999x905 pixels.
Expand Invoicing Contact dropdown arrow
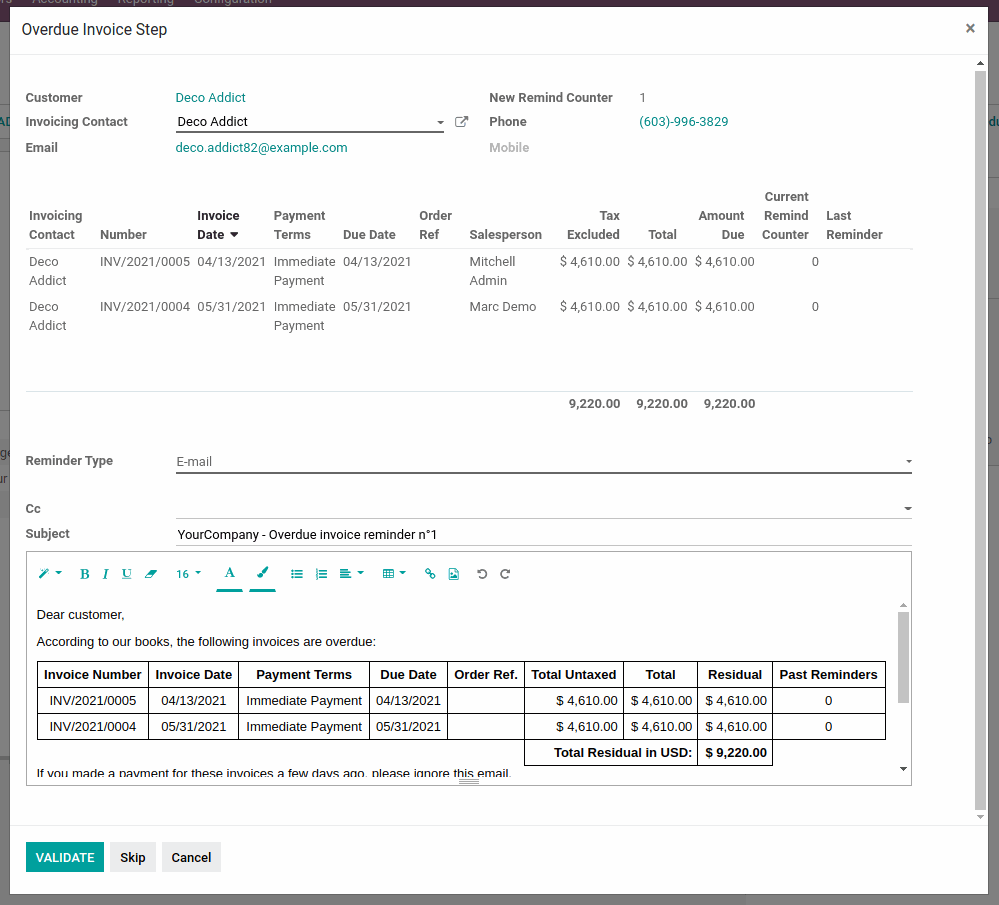(440, 122)
